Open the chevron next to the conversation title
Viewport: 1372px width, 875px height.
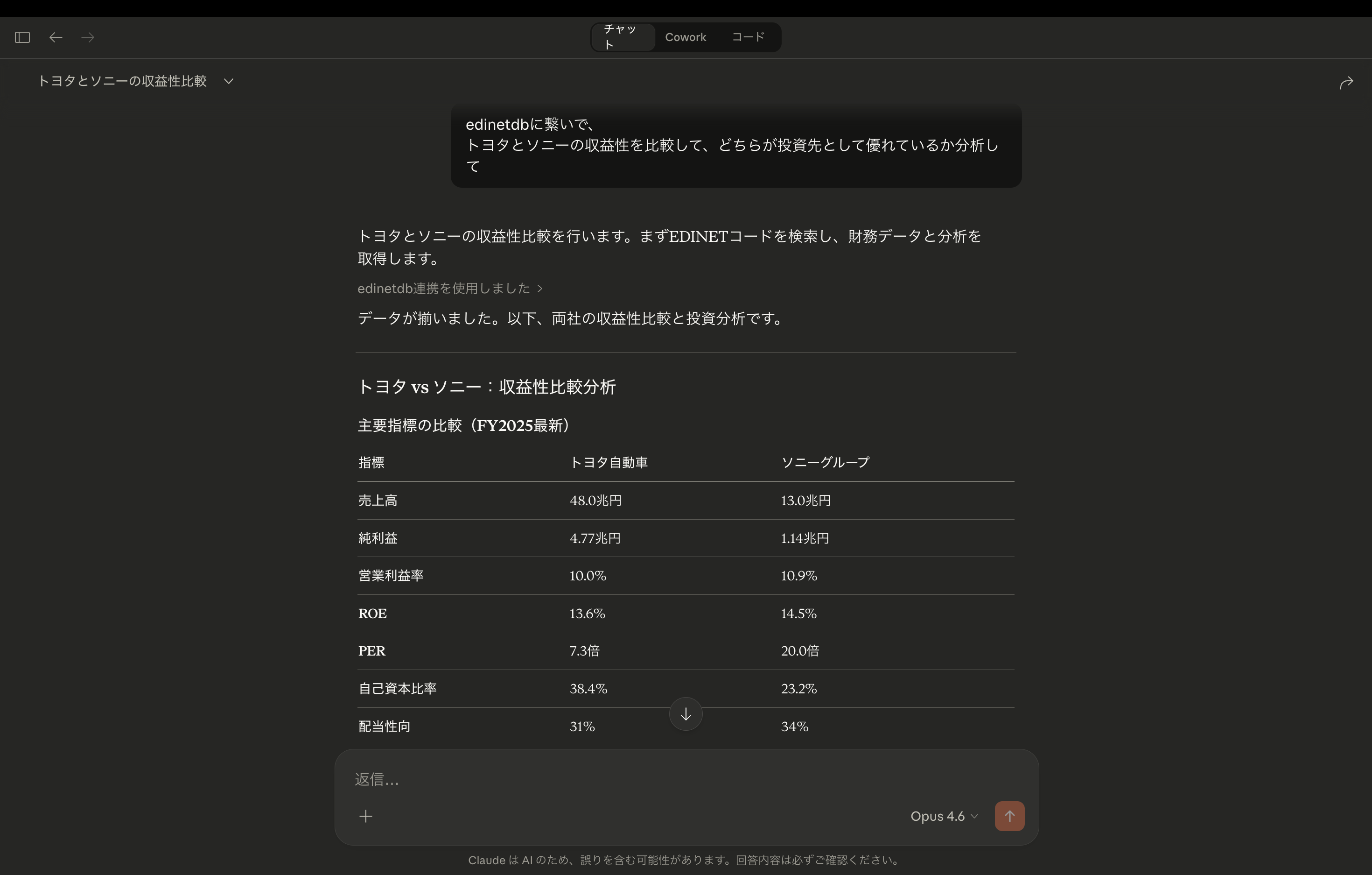click(x=229, y=82)
